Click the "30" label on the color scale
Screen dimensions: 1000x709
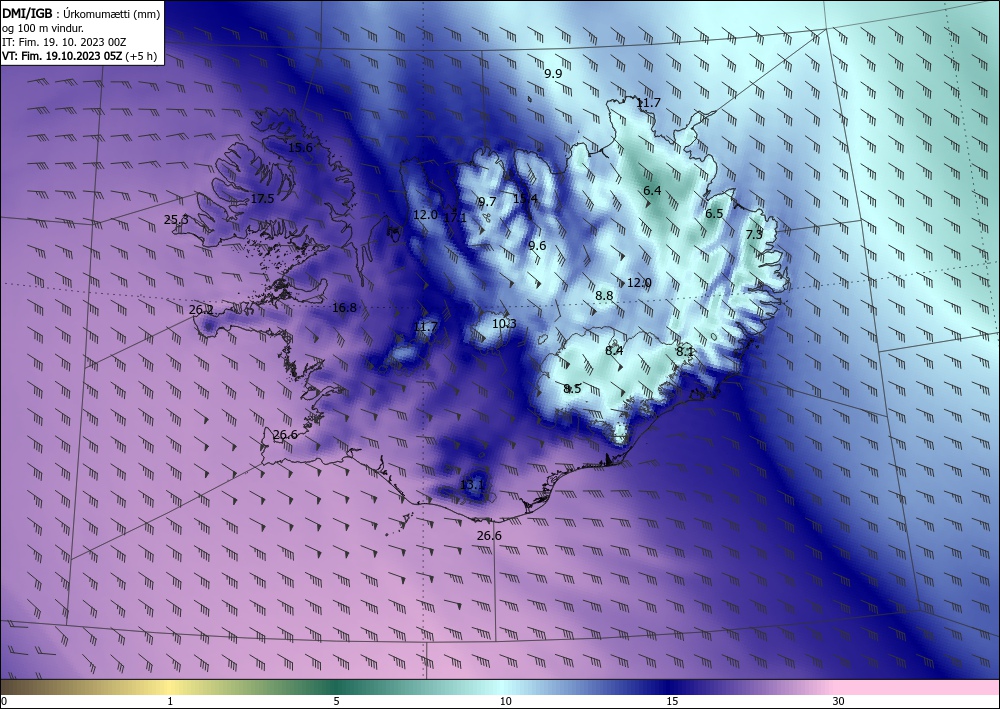[x=838, y=701]
